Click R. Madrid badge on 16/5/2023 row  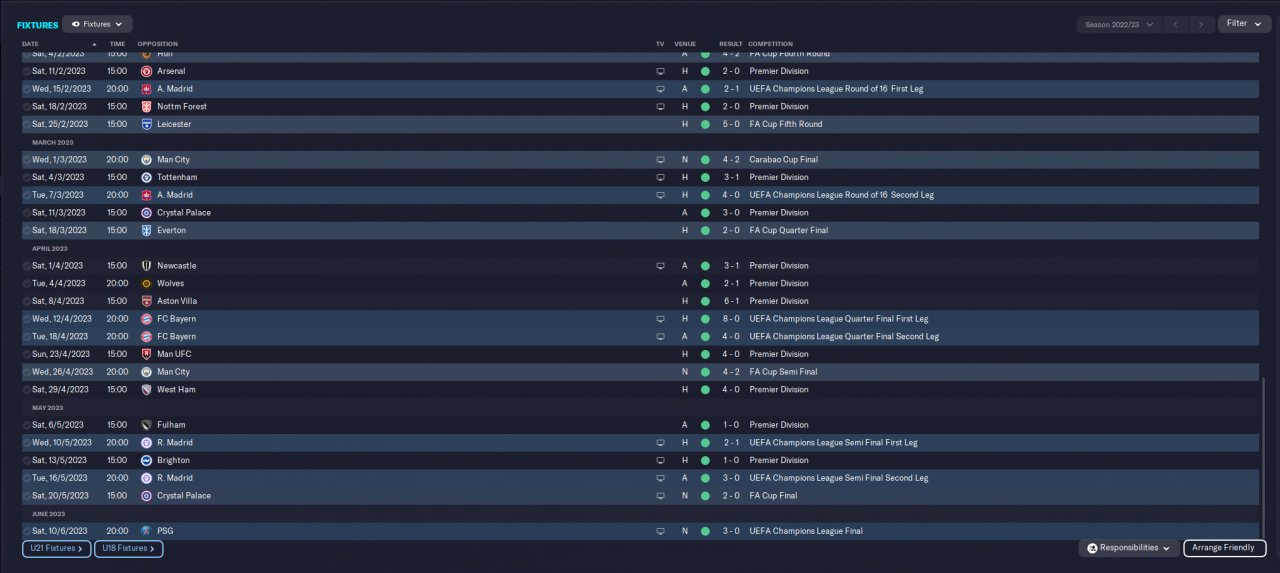[147, 478]
